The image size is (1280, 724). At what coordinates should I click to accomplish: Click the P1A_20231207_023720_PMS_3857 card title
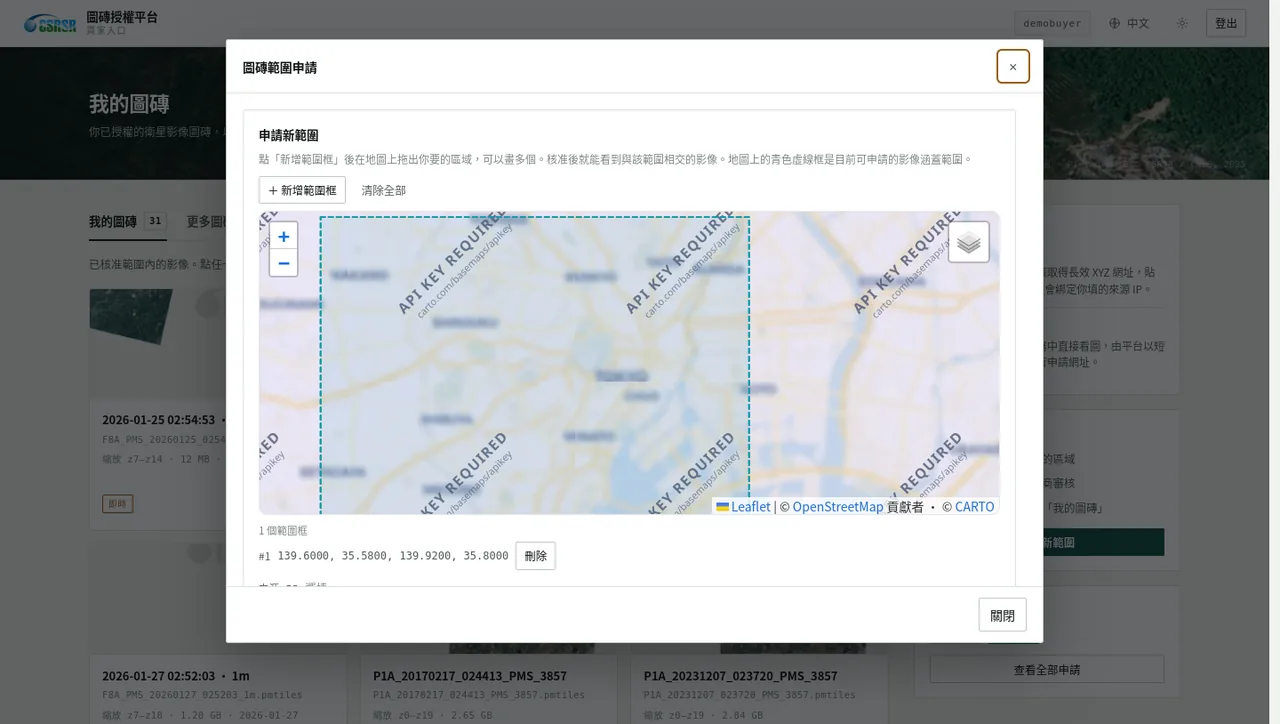(741, 675)
